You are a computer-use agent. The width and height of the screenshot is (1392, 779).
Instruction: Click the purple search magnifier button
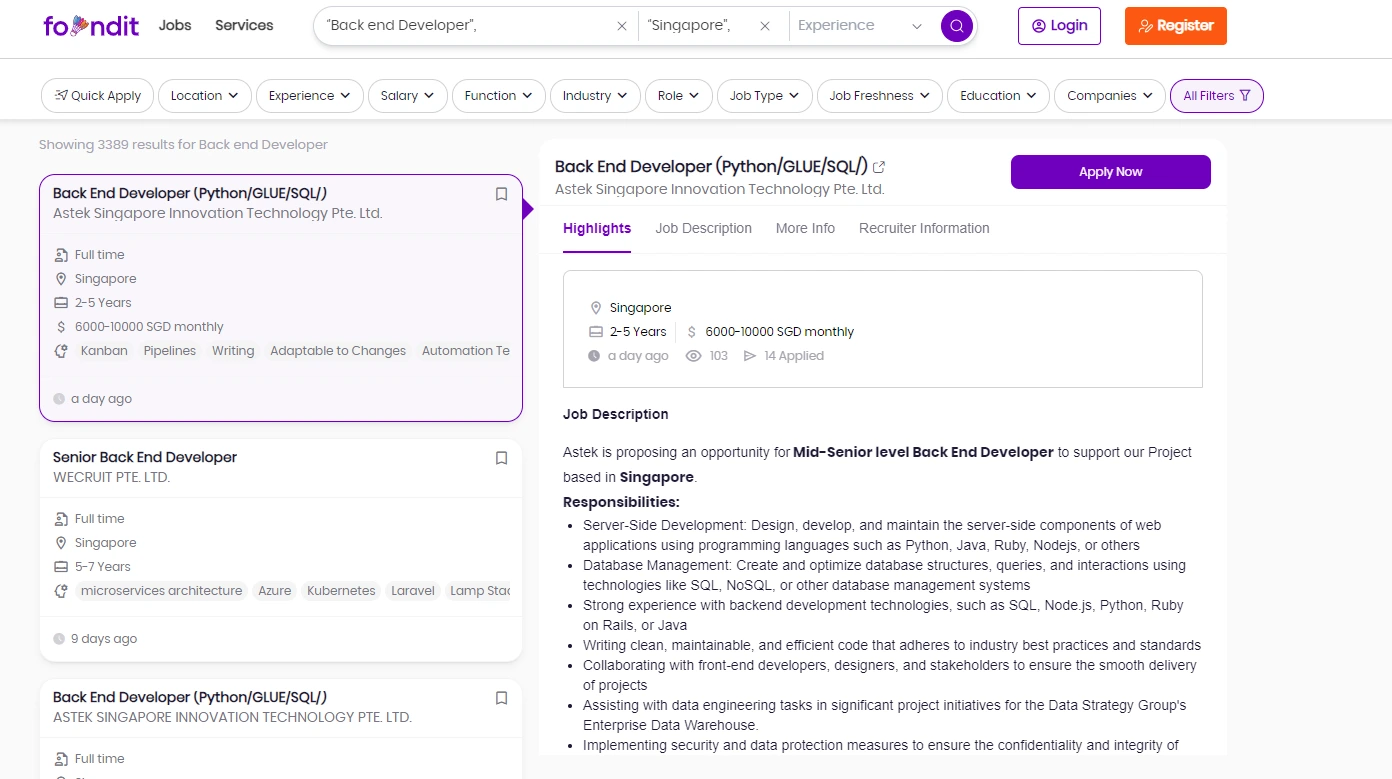[x=957, y=26]
